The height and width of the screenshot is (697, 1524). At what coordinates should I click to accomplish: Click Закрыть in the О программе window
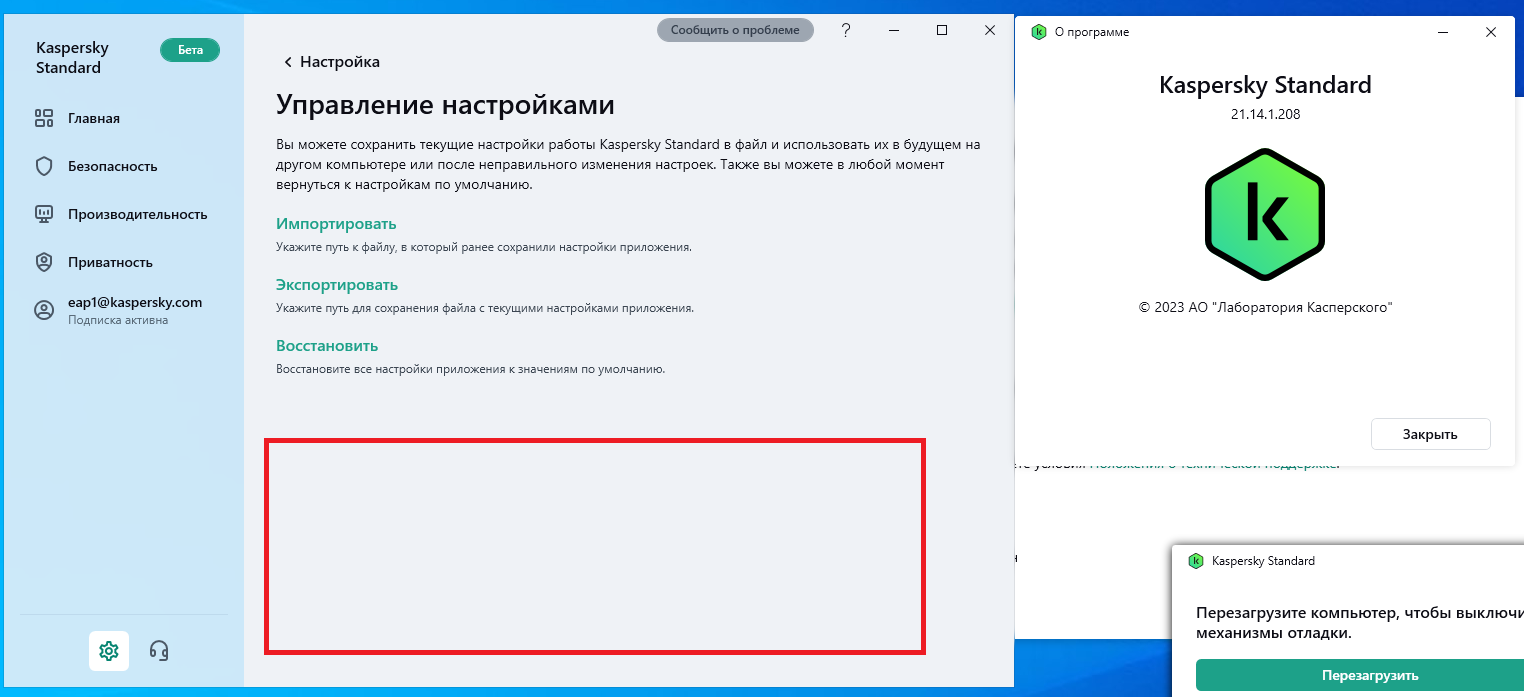(x=1430, y=434)
